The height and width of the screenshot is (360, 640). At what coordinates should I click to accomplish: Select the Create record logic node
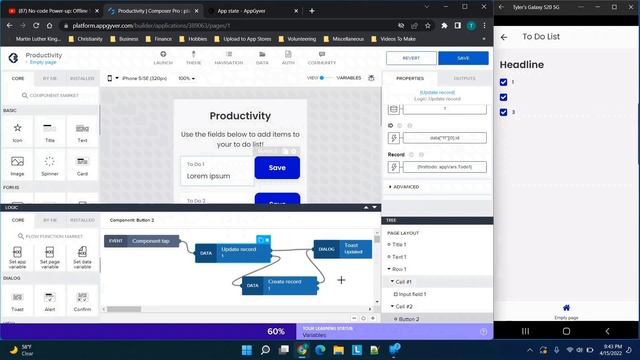click(x=280, y=285)
